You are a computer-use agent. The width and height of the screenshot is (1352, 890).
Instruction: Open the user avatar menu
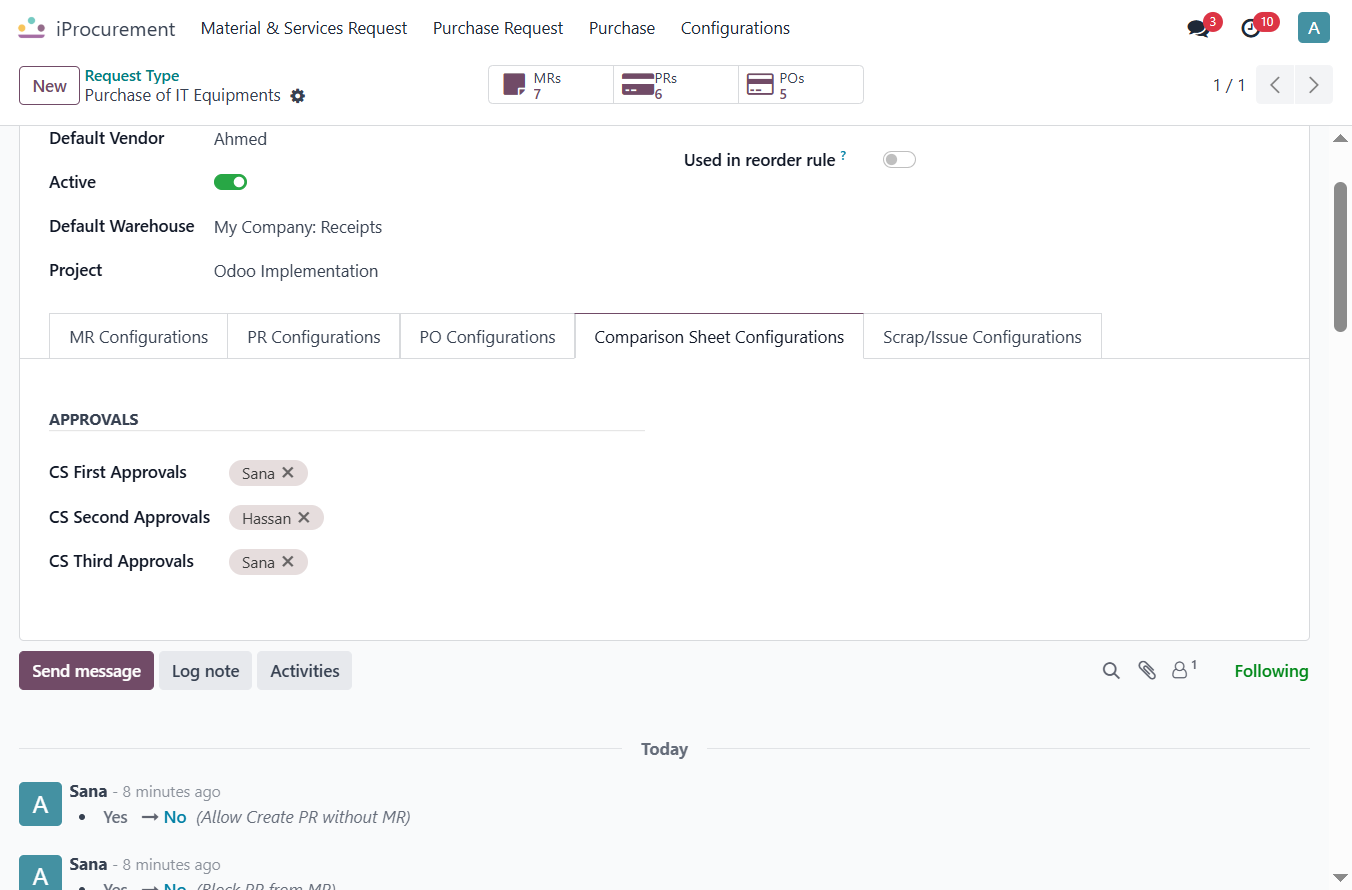[1314, 27]
